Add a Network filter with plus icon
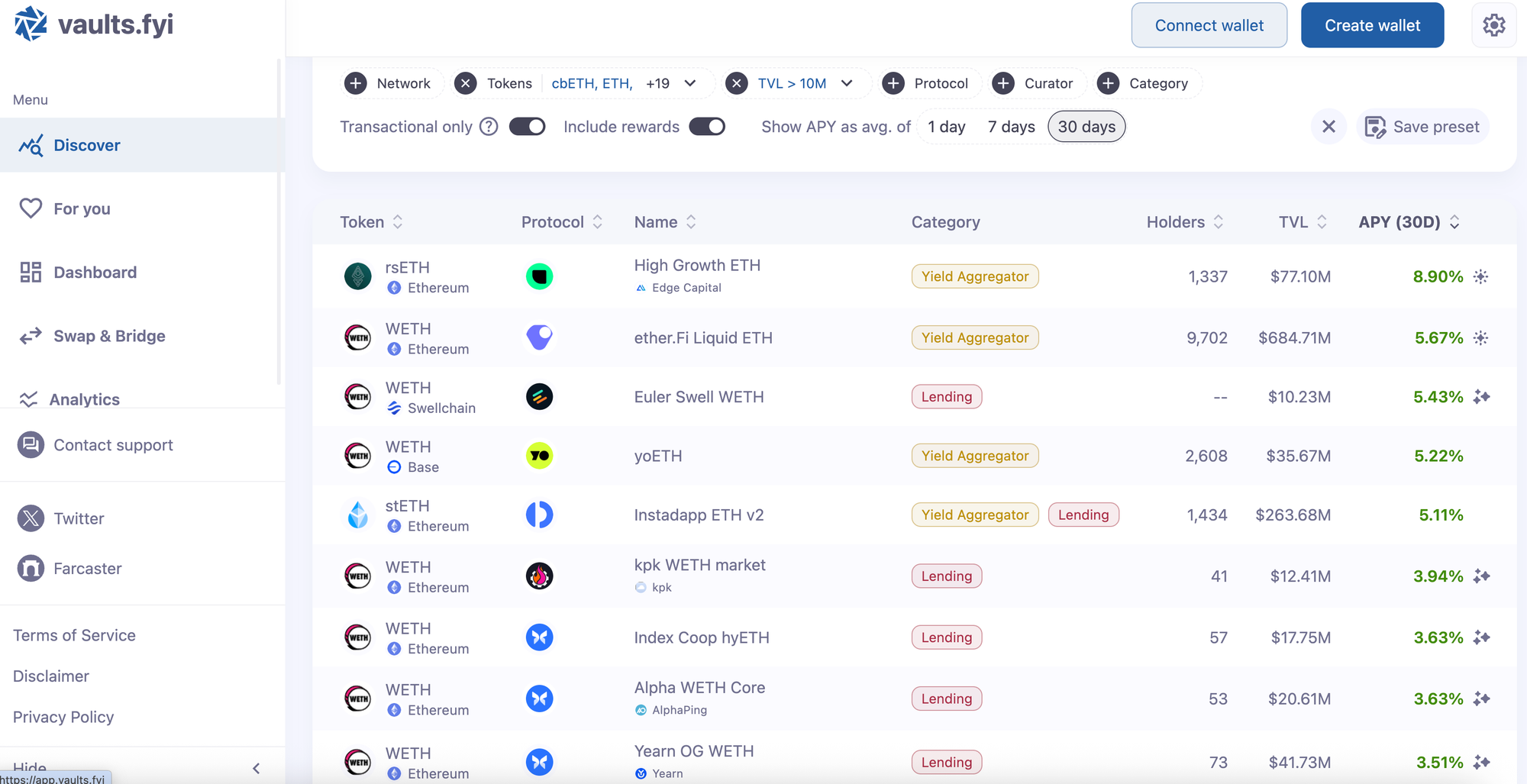The image size is (1527, 784). click(356, 83)
